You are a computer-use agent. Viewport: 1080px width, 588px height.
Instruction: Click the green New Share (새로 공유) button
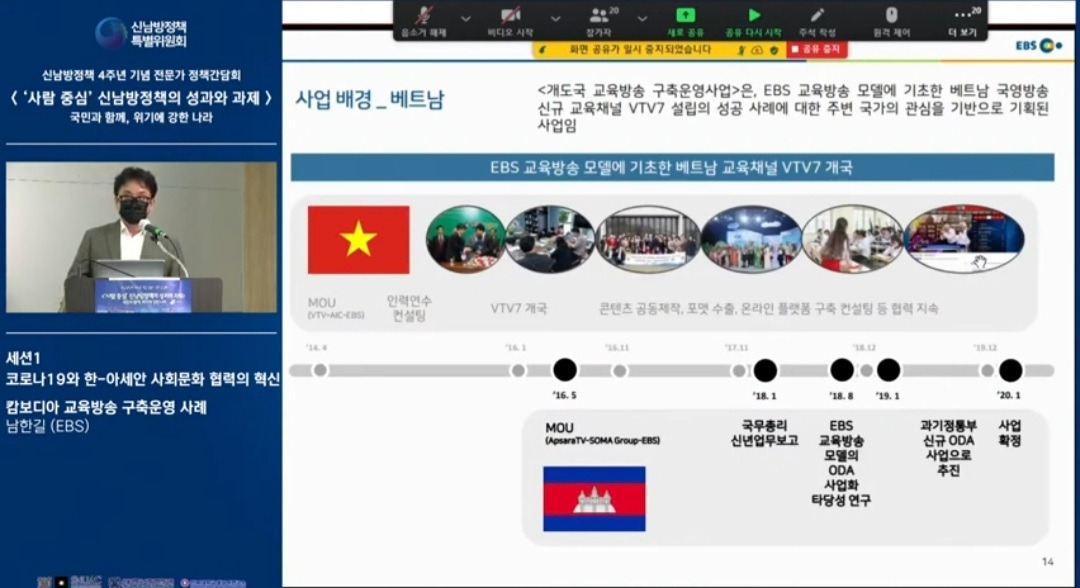(x=685, y=21)
